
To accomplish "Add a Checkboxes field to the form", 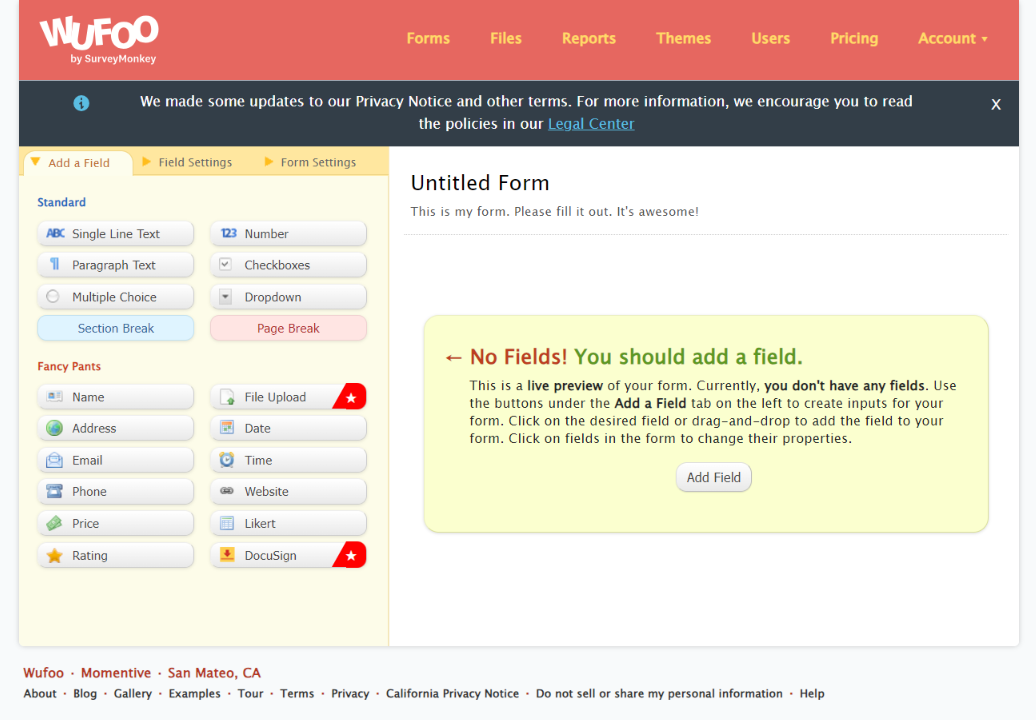I will 288,265.
